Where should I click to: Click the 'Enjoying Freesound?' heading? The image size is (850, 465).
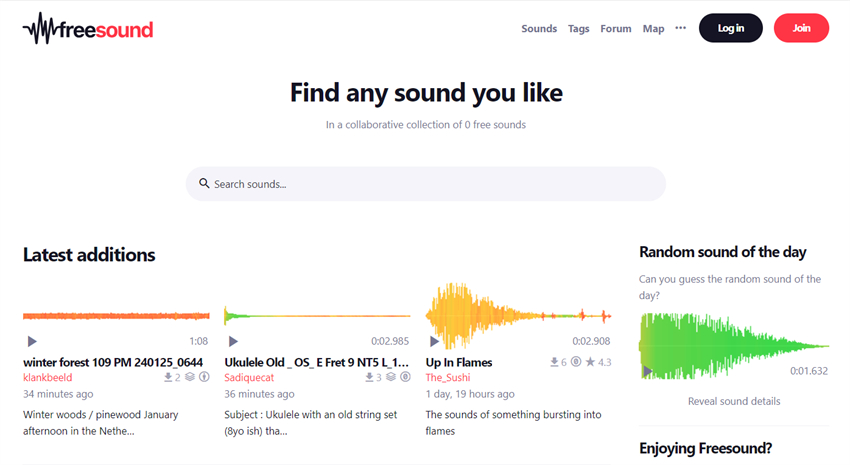coord(705,448)
